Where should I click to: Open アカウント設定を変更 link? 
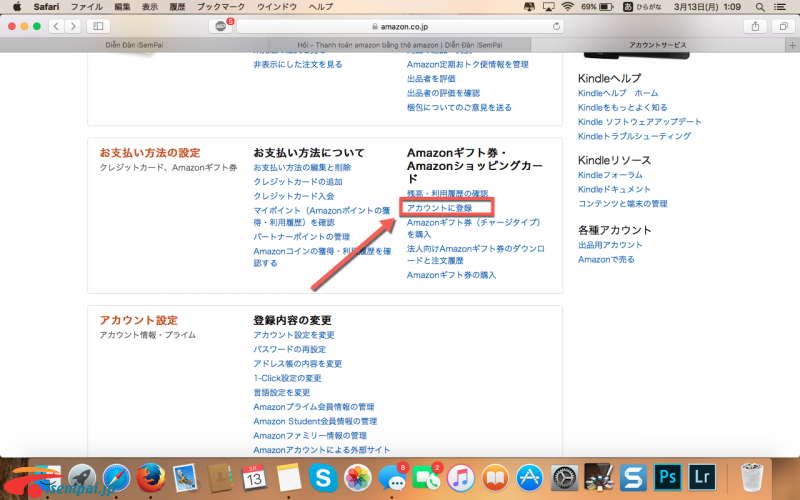click(x=294, y=335)
